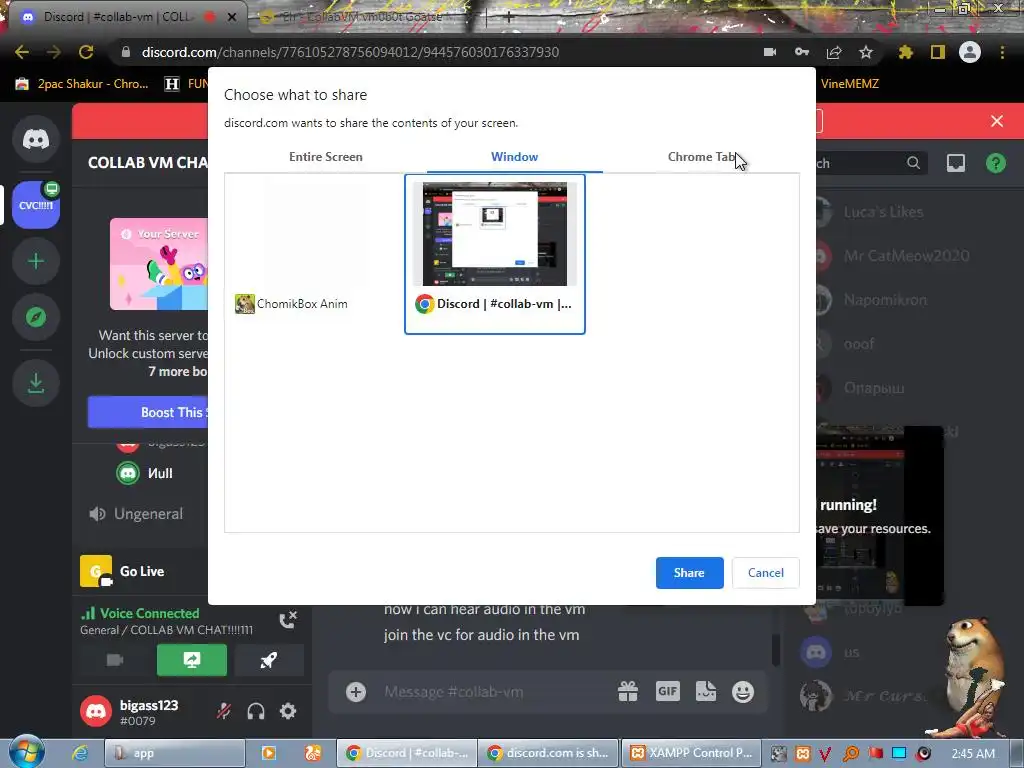This screenshot has width=1024, height=768.
Task: Open Chrome profile avatar
Action: (x=970, y=52)
